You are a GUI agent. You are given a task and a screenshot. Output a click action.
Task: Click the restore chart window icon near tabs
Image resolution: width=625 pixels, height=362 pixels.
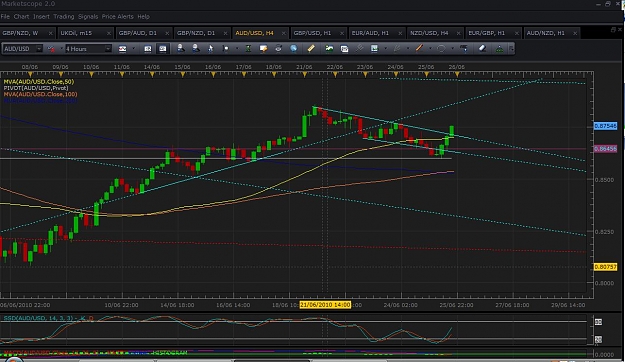coord(613,30)
